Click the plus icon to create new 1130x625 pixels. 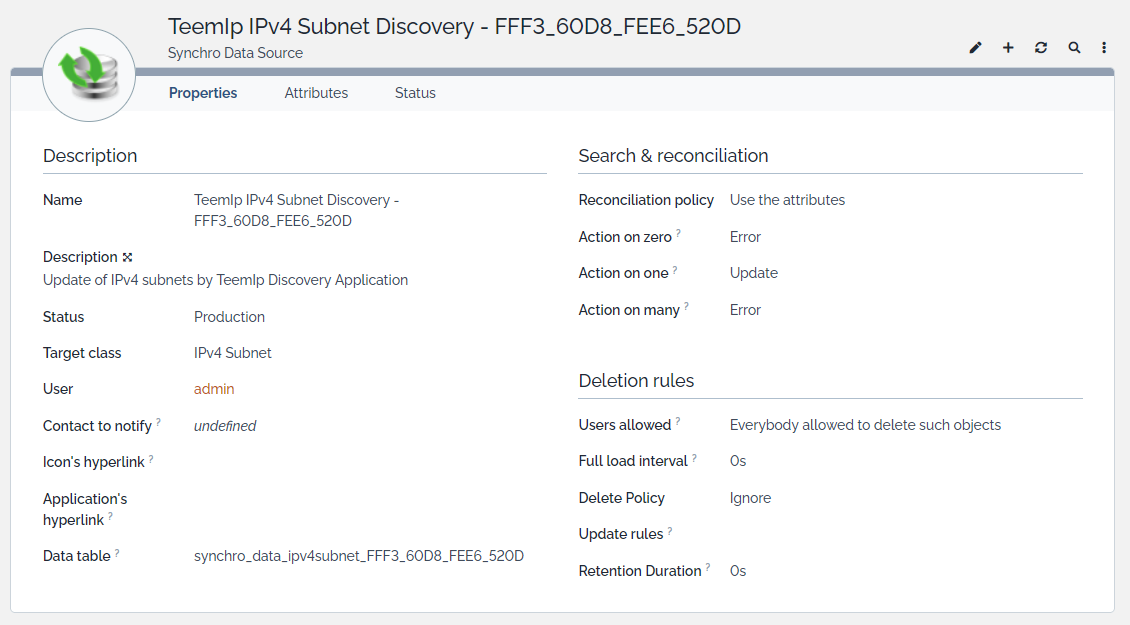(x=1008, y=48)
